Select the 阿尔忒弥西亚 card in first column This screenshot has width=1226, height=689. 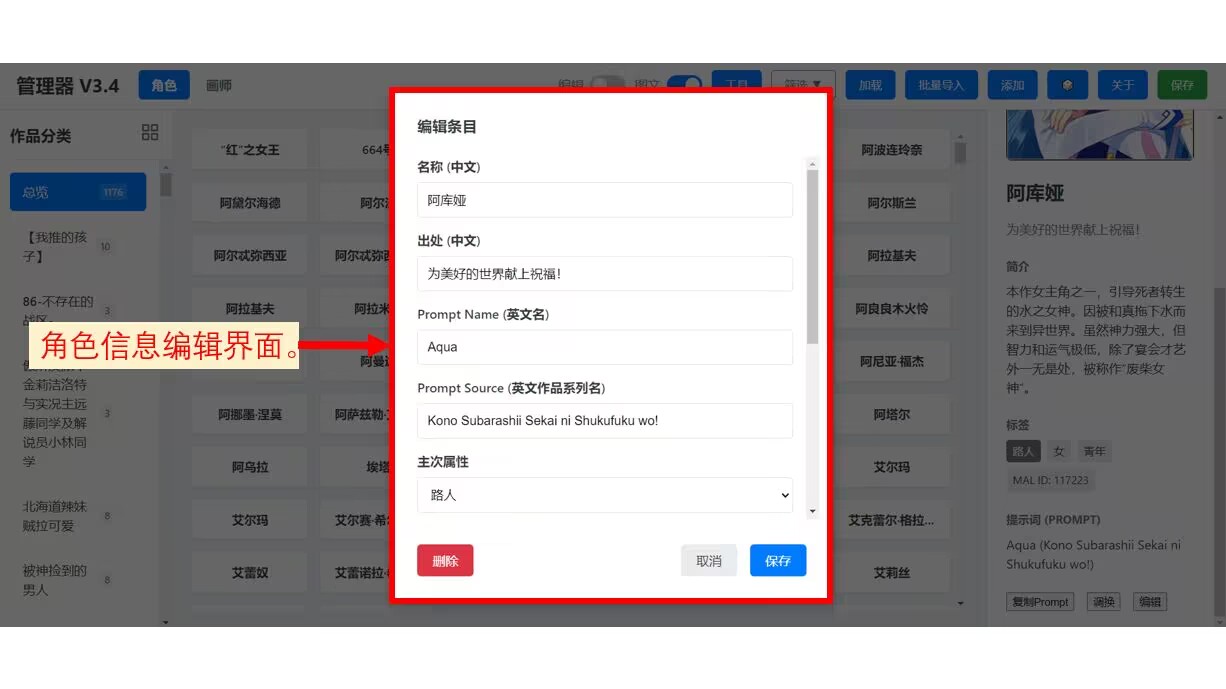click(x=250, y=256)
